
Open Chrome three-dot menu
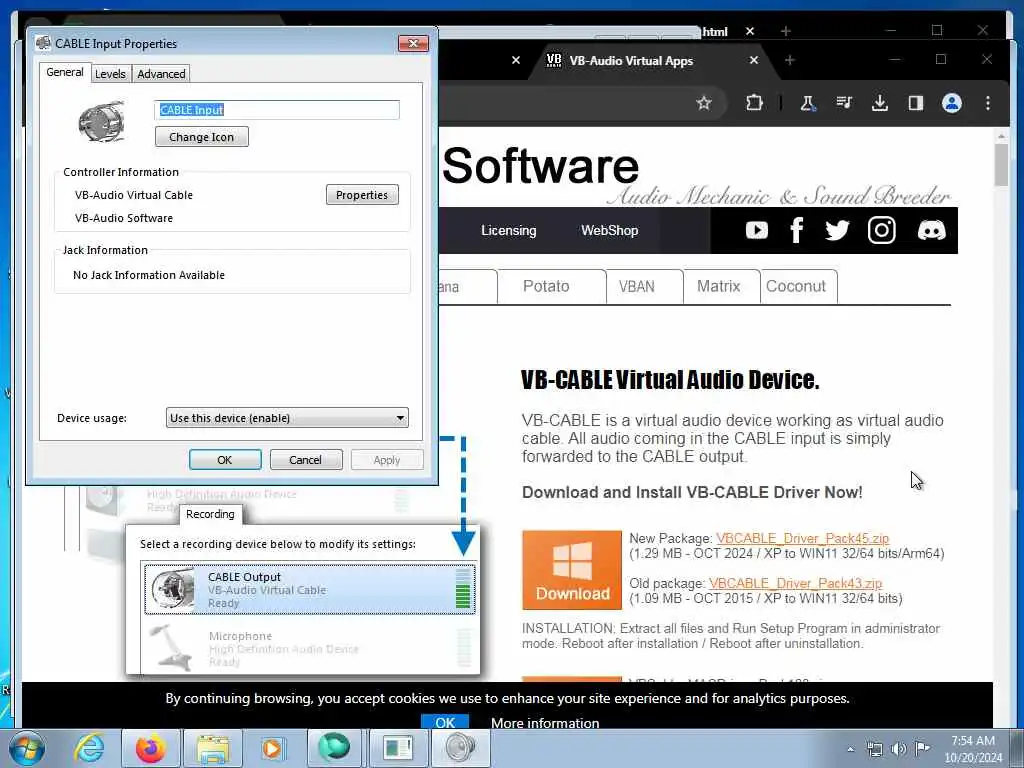tap(987, 103)
